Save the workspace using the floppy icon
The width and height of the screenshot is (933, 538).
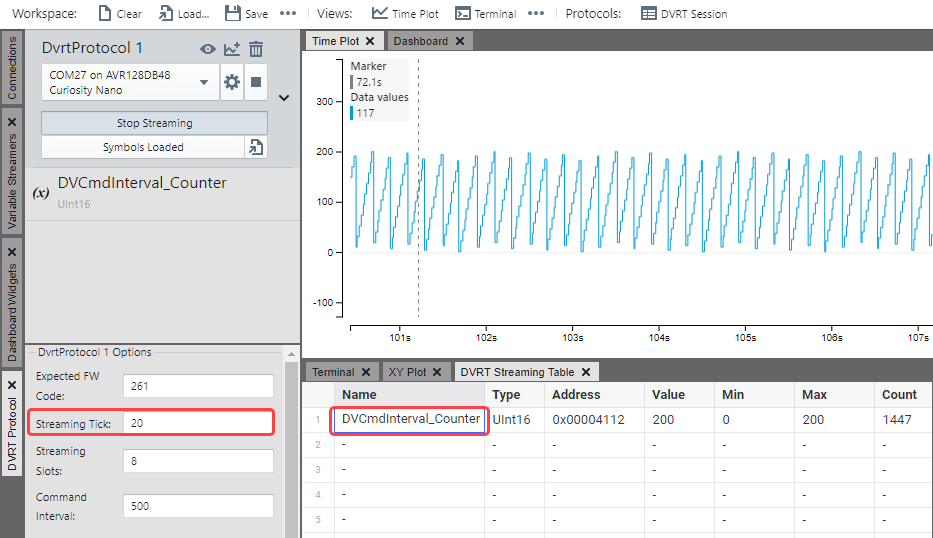coord(233,14)
